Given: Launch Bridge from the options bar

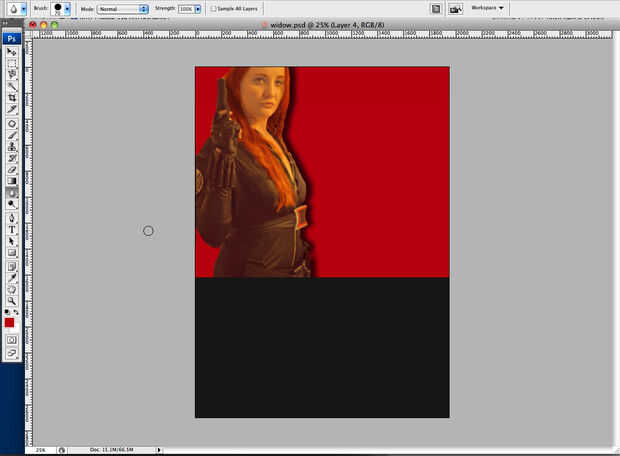Looking at the screenshot, I should [456, 9].
